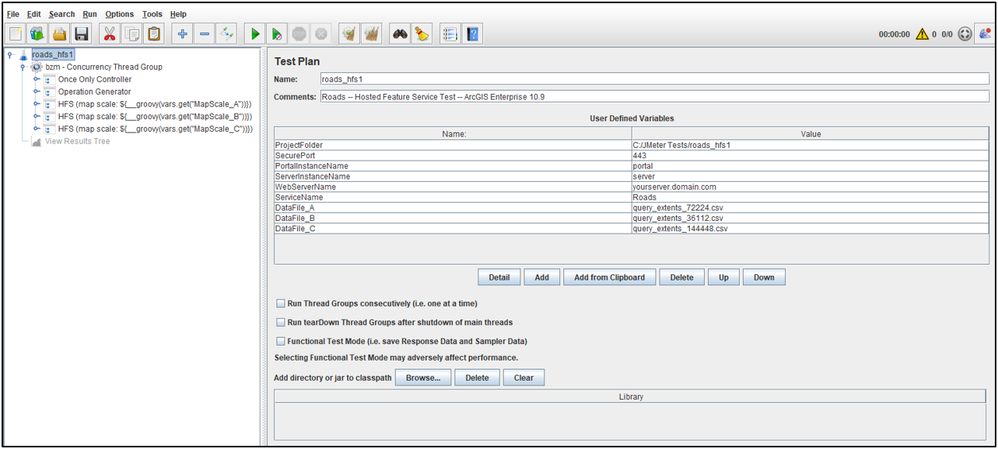Open the Options menu
The image size is (998, 449).
click(120, 14)
